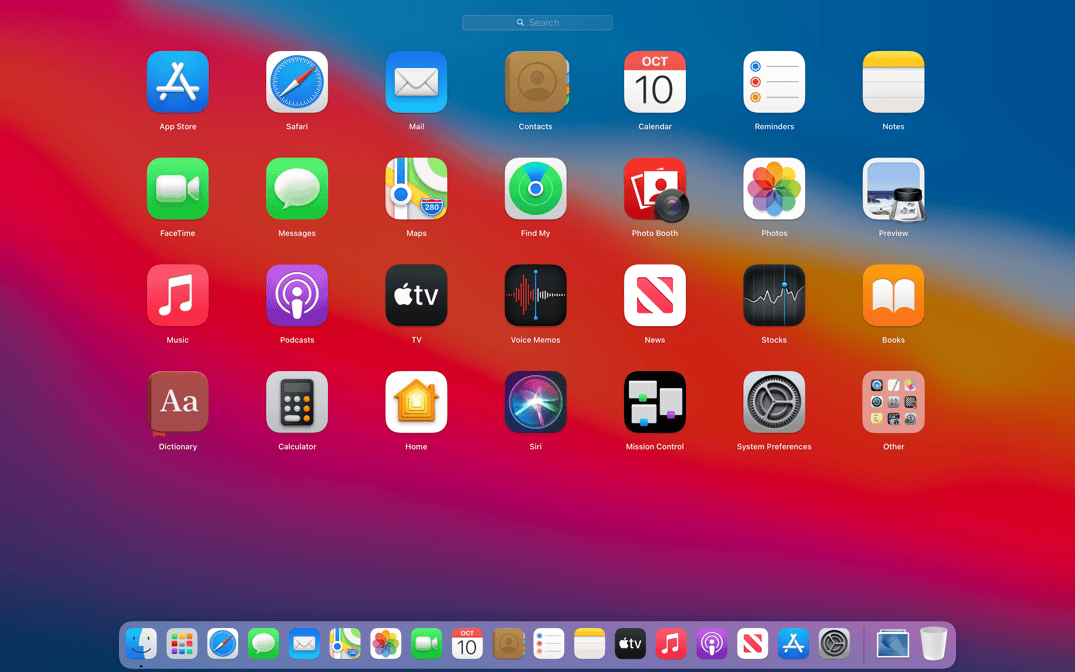Open Podcasts in the Launchpad grid
Image resolution: width=1075 pixels, height=672 pixels.
tap(297, 296)
